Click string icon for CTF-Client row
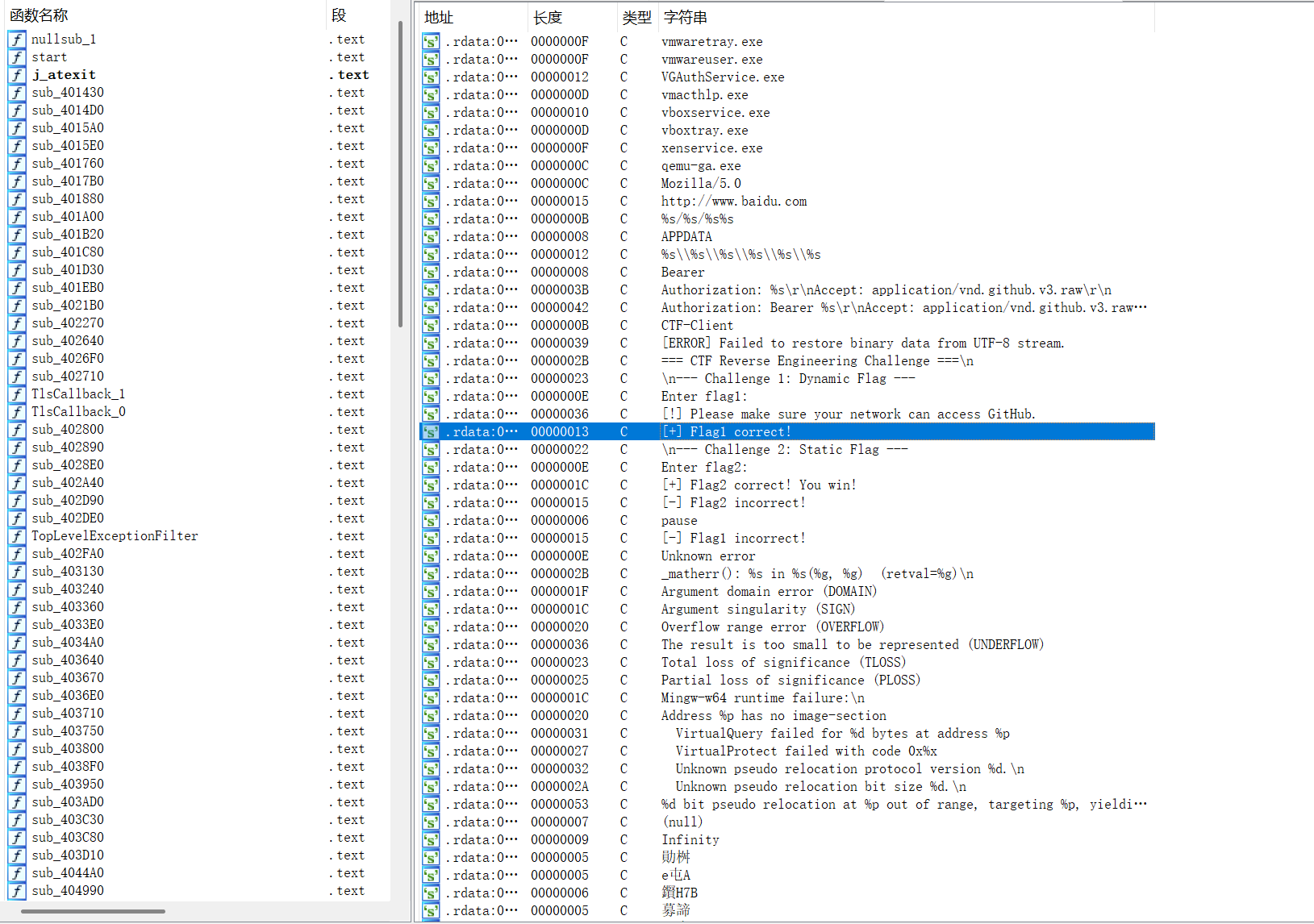The height and width of the screenshot is (924, 1314). click(x=432, y=326)
